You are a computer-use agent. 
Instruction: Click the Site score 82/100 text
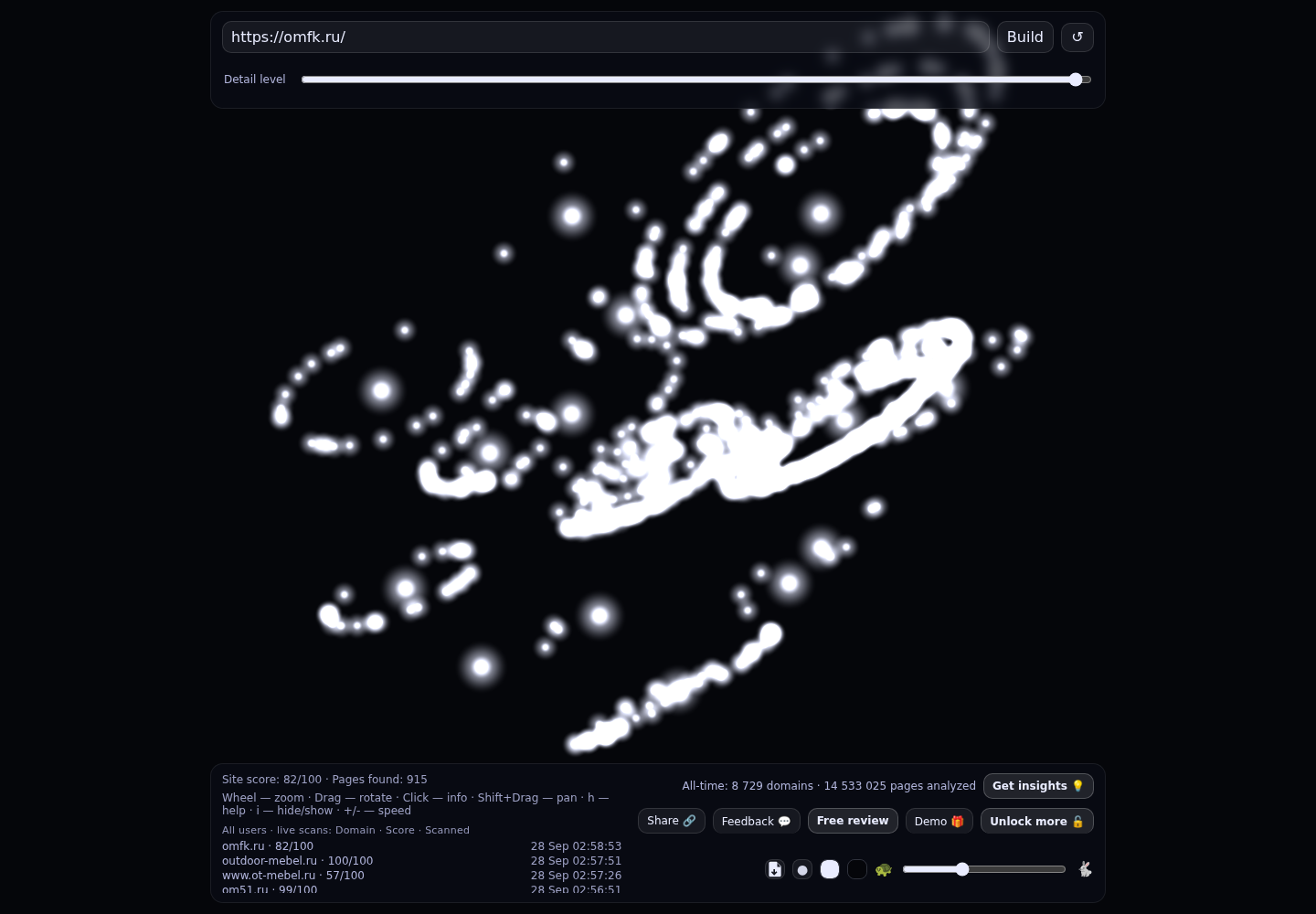(271, 780)
